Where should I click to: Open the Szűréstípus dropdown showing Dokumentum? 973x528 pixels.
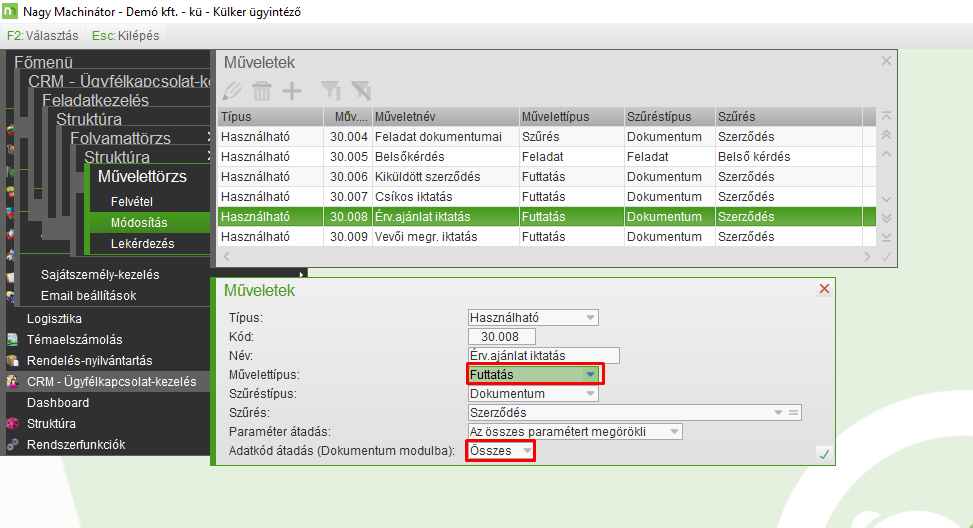(x=590, y=393)
